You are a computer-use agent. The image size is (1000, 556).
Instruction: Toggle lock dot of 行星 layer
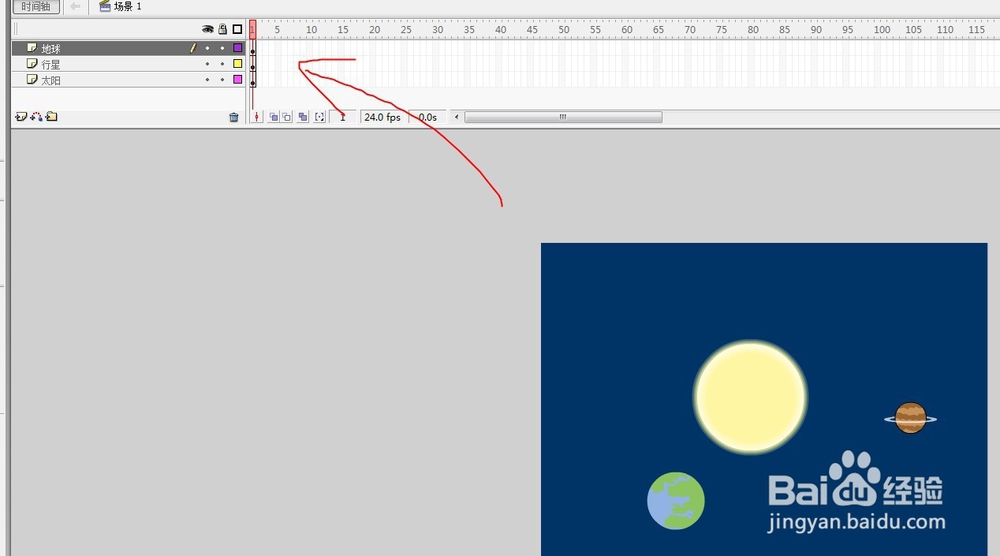(x=223, y=64)
